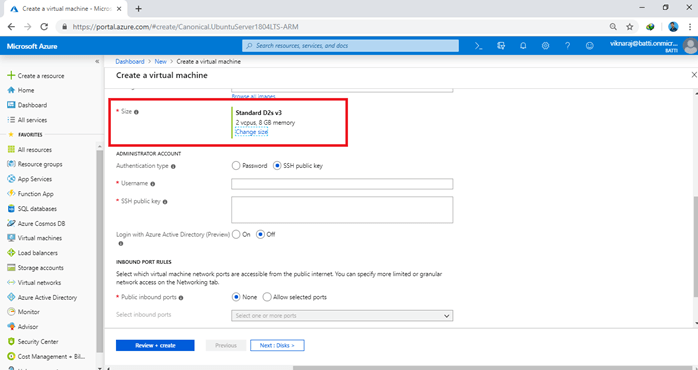The image size is (698, 370).
Task: Go back with the browser arrow
Action: 11,27
